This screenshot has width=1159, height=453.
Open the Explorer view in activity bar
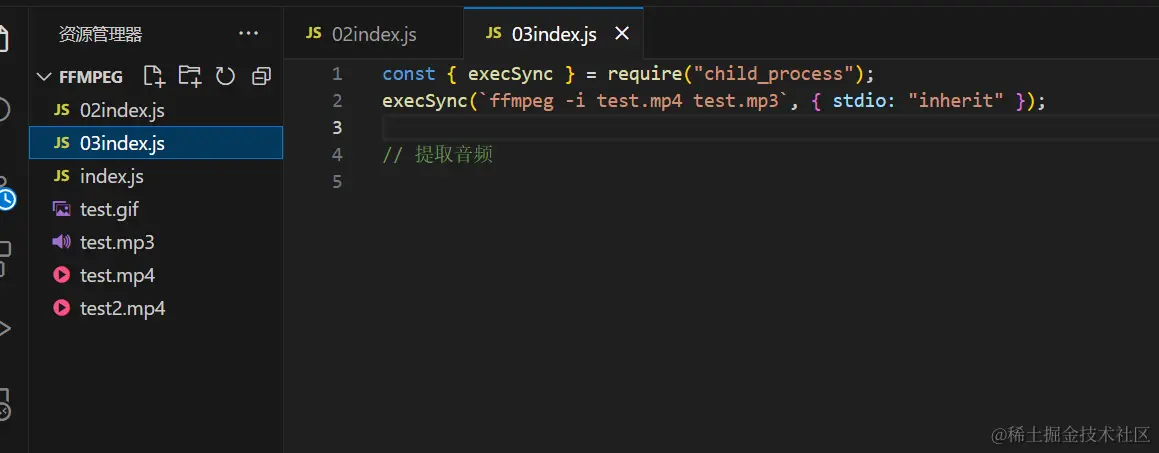[4, 38]
